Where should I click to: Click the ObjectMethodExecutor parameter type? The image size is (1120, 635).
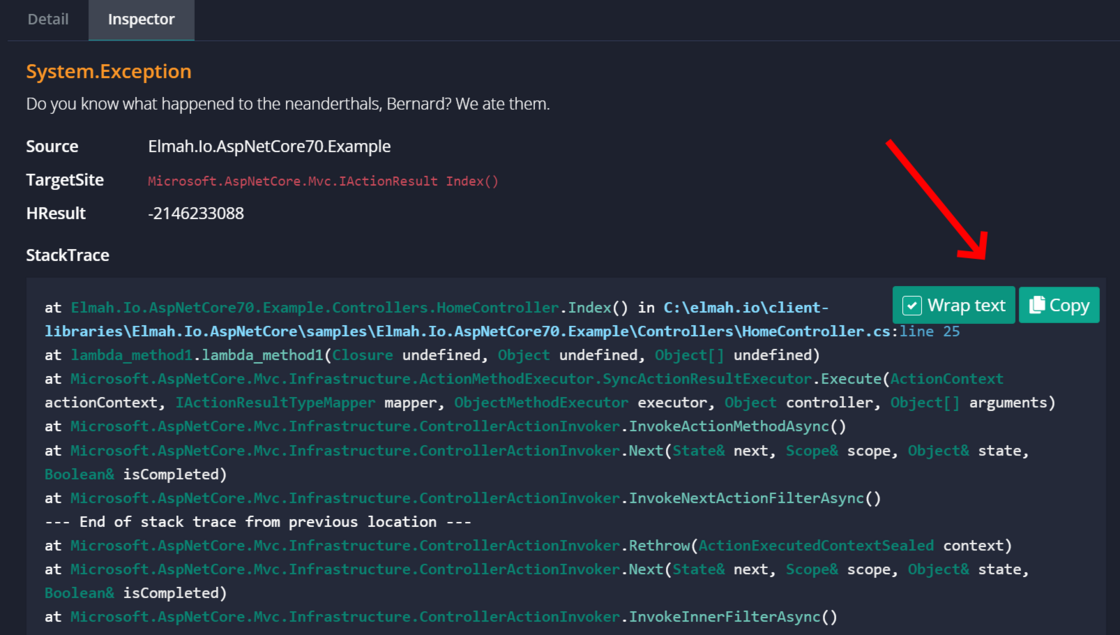pyautogui.click(x=541, y=403)
